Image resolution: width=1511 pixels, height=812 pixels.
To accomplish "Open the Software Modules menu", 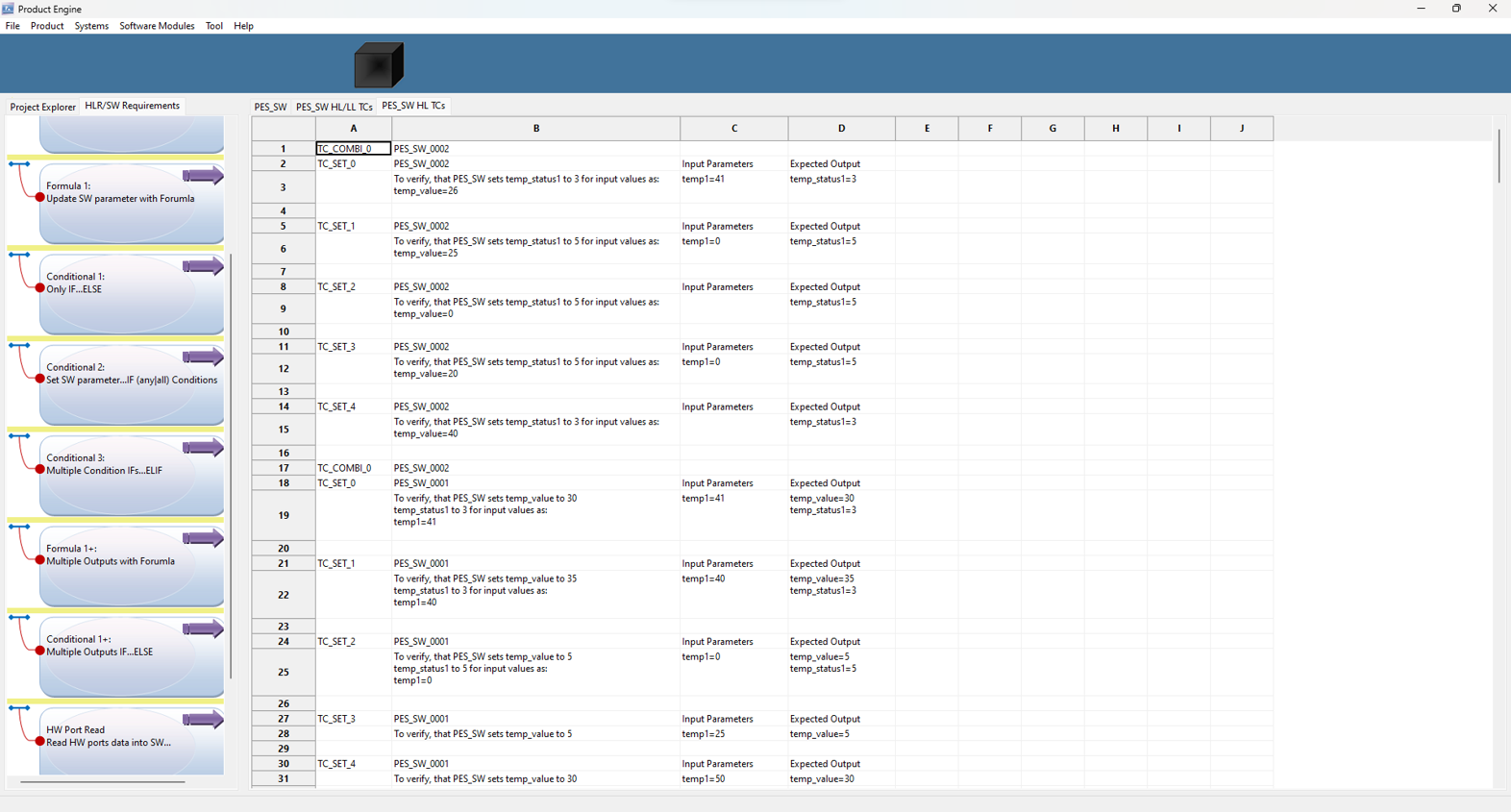I will 157,26.
